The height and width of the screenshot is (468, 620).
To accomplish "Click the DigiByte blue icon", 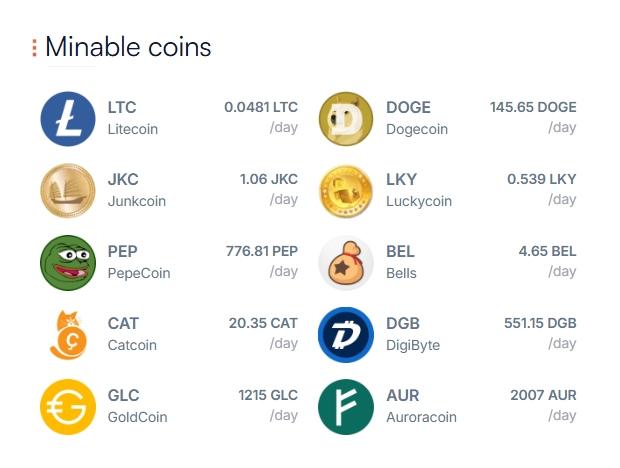I will click(345, 335).
